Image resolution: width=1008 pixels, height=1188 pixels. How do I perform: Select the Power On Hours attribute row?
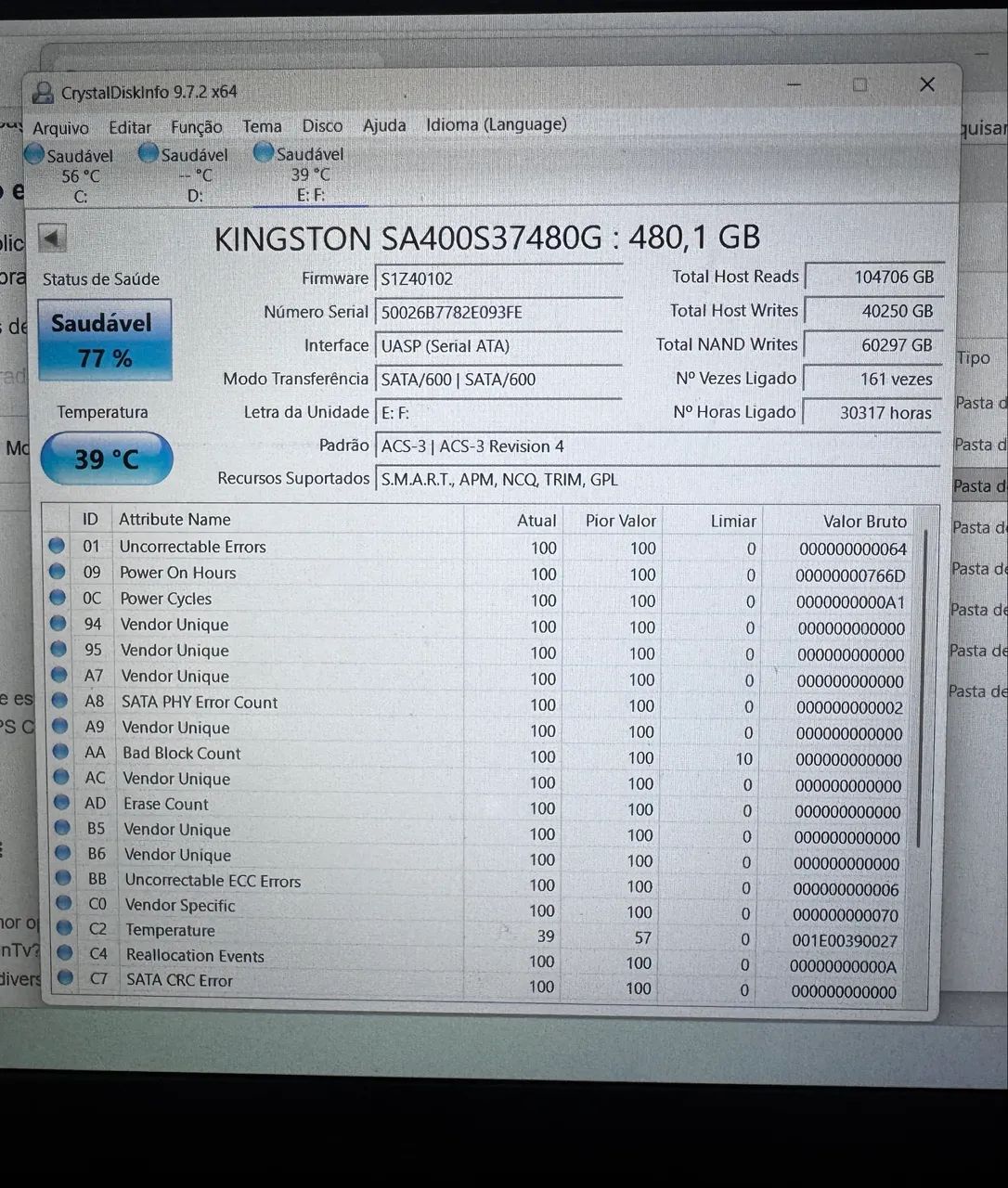click(481, 574)
